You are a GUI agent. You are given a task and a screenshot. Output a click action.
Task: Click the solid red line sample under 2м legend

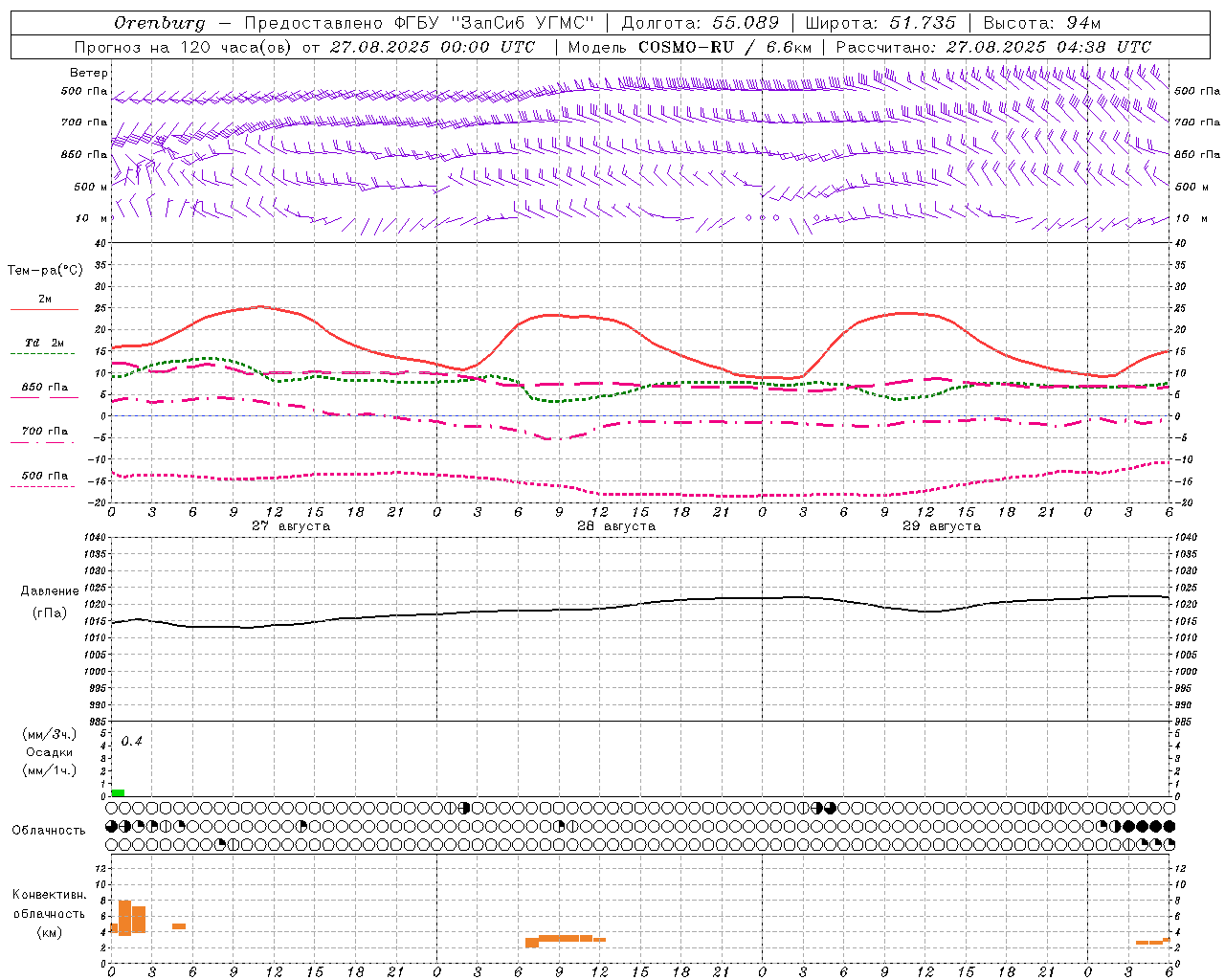pos(44,309)
